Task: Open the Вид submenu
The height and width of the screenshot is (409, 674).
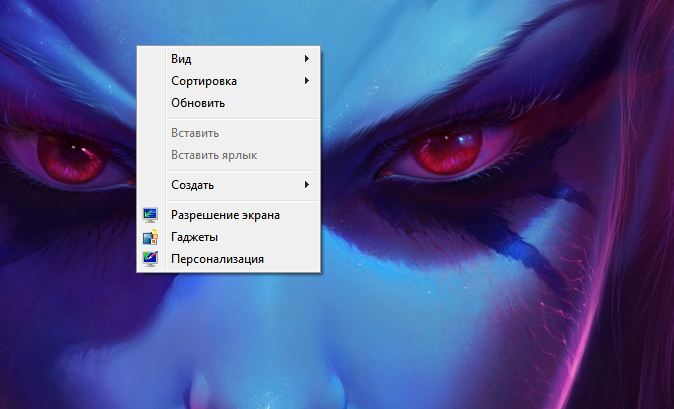Action: 228,59
